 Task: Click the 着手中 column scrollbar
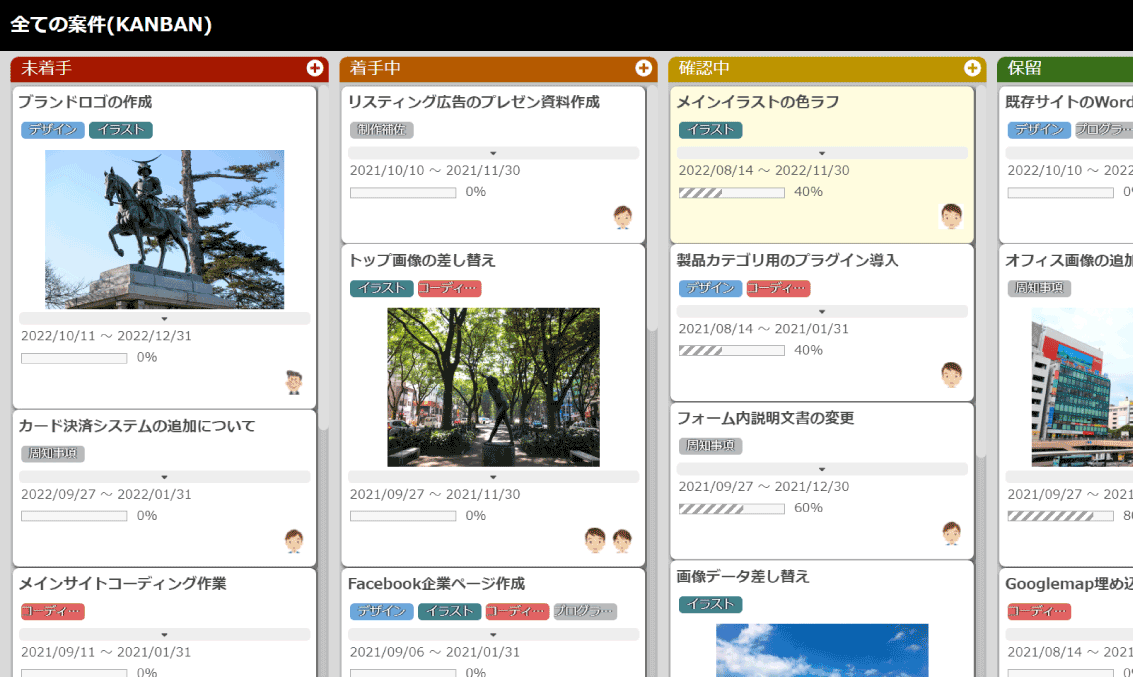652,208
